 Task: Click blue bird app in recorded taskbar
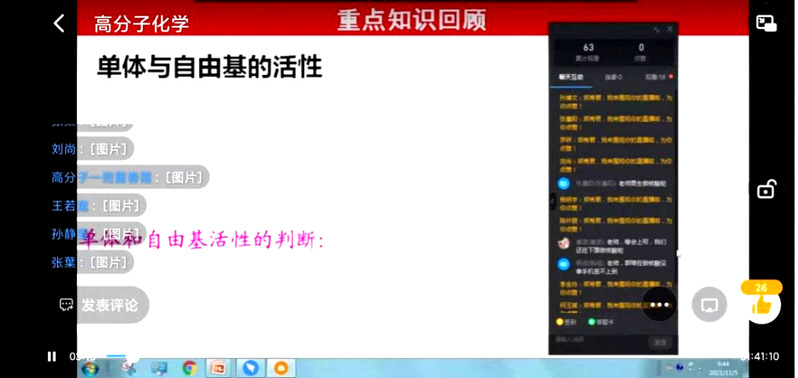tap(250, 368)
